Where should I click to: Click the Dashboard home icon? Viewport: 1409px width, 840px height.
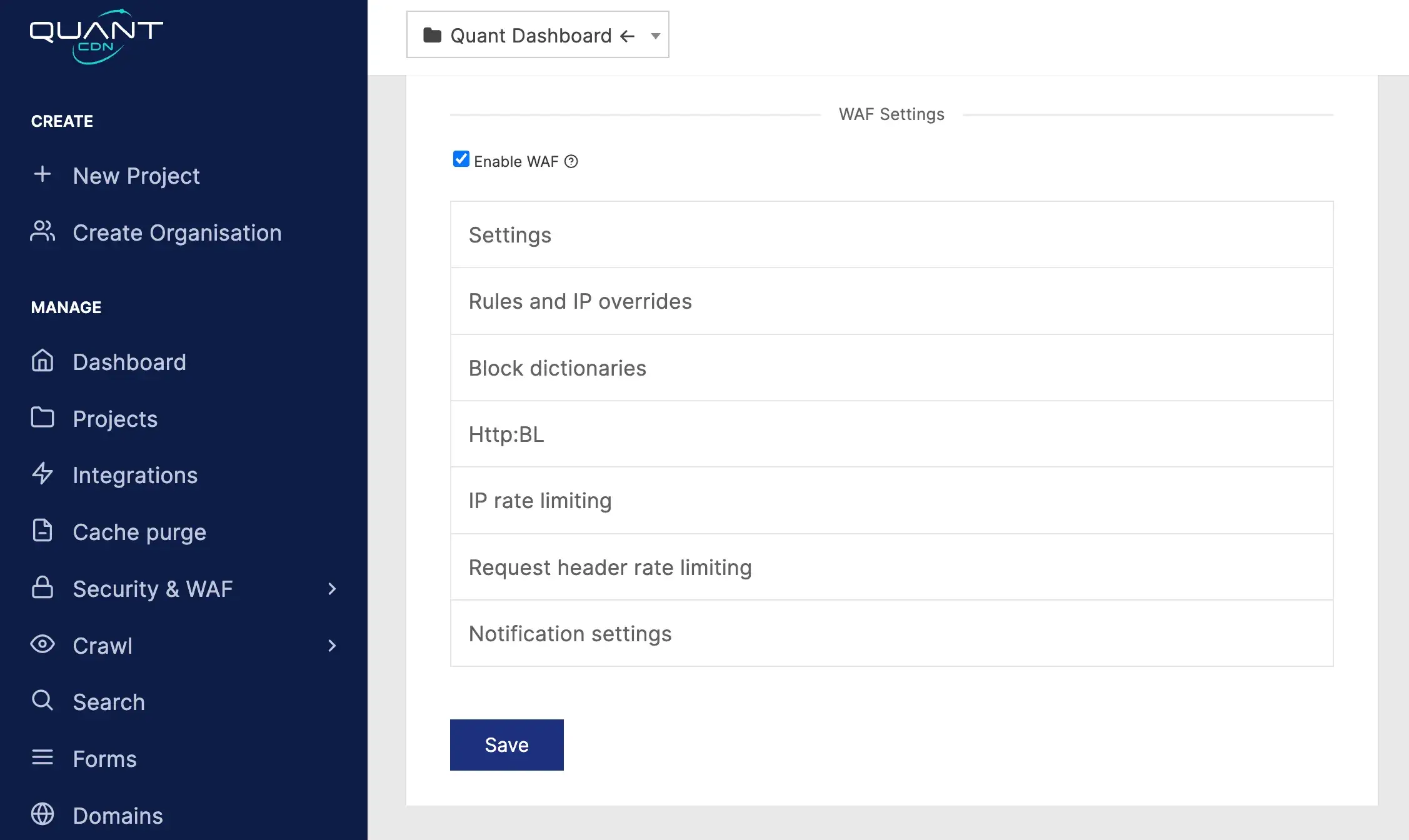[41, 361]
